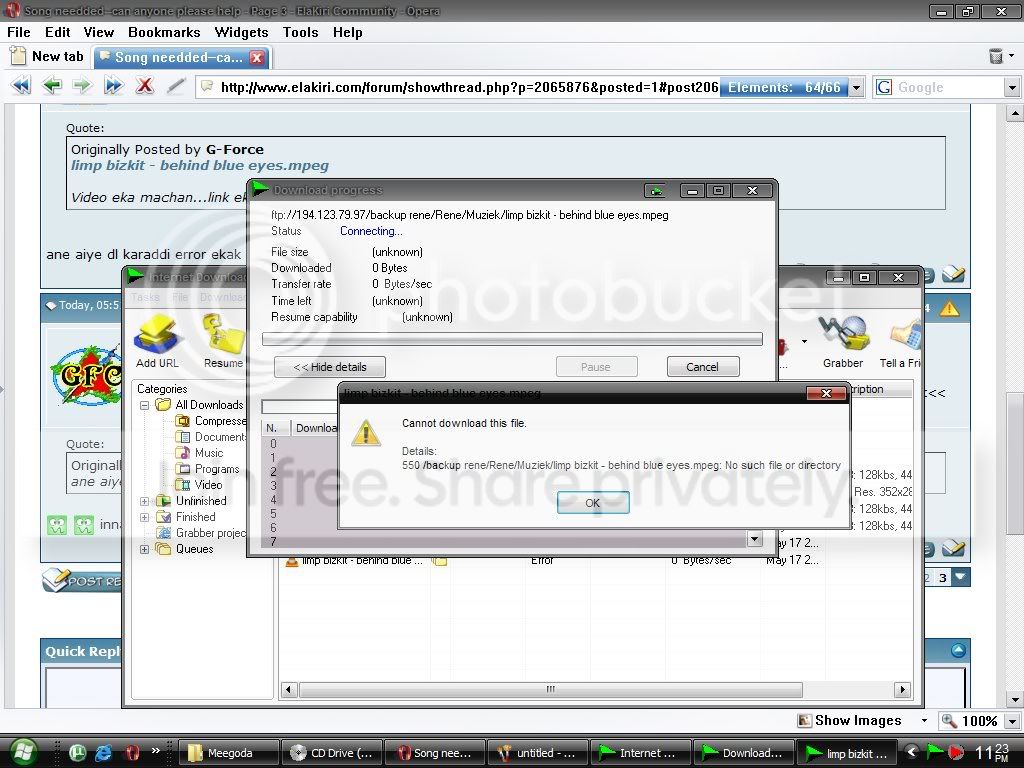1024x768 pixels.
Task: Go back with green Back arrow
Action: [52, 86]
